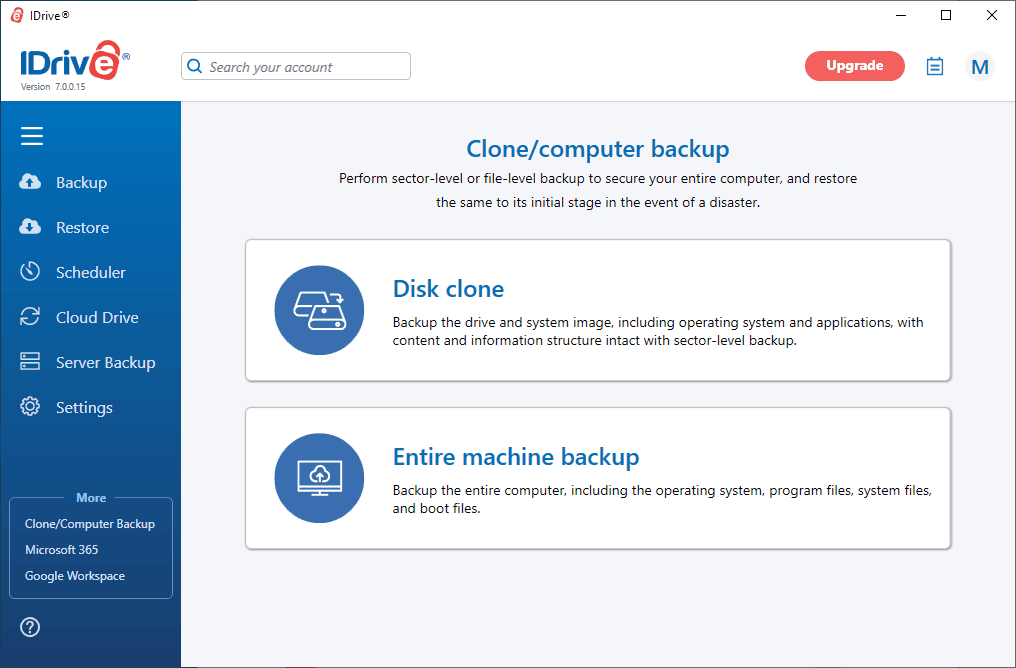This screenshot has height=668, width=1016.
Task: Click the Disk clone round icon
Action: tap(319, 310)
